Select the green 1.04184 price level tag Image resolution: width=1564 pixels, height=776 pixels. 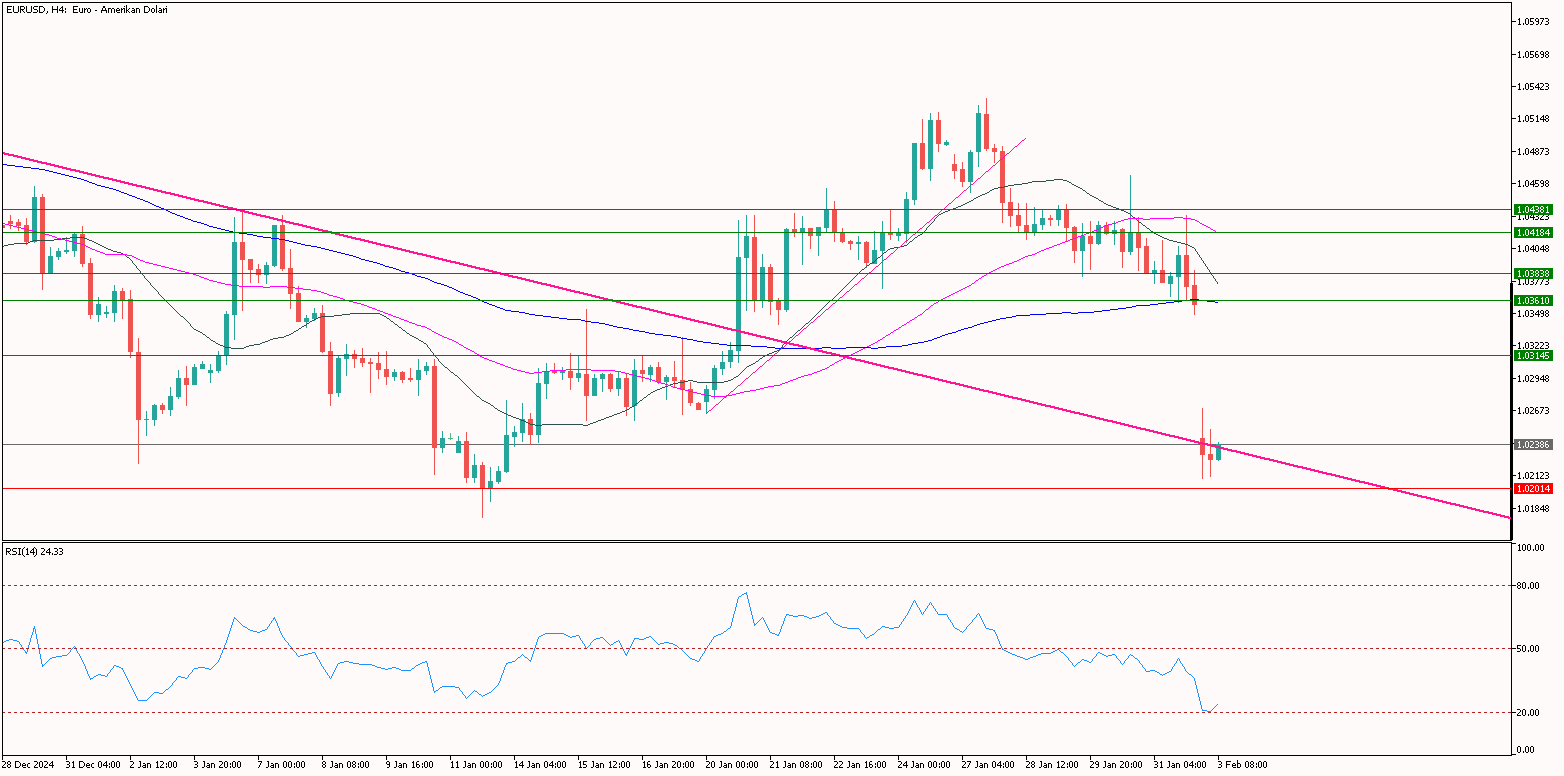pyautogui.click(x=1533, y=232)
